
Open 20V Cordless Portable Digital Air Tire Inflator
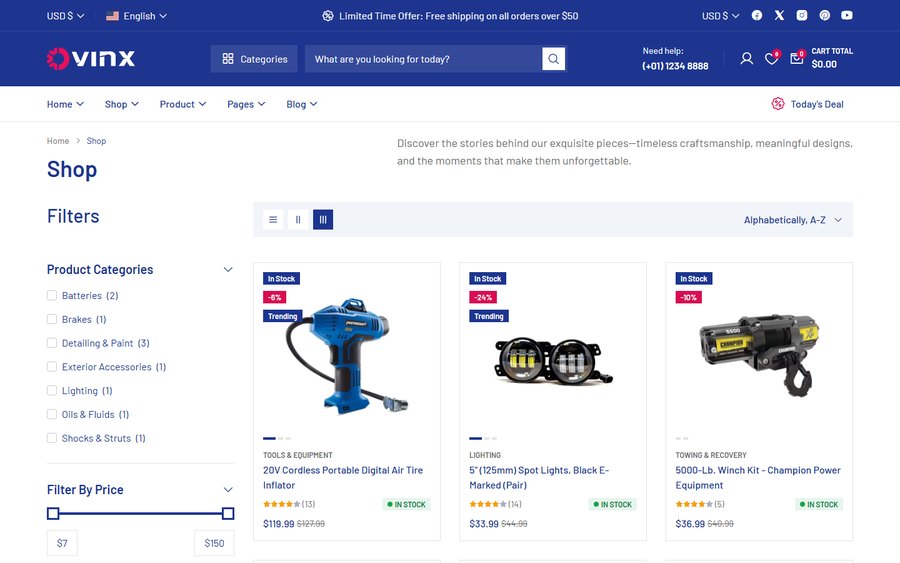pos(343,477)
